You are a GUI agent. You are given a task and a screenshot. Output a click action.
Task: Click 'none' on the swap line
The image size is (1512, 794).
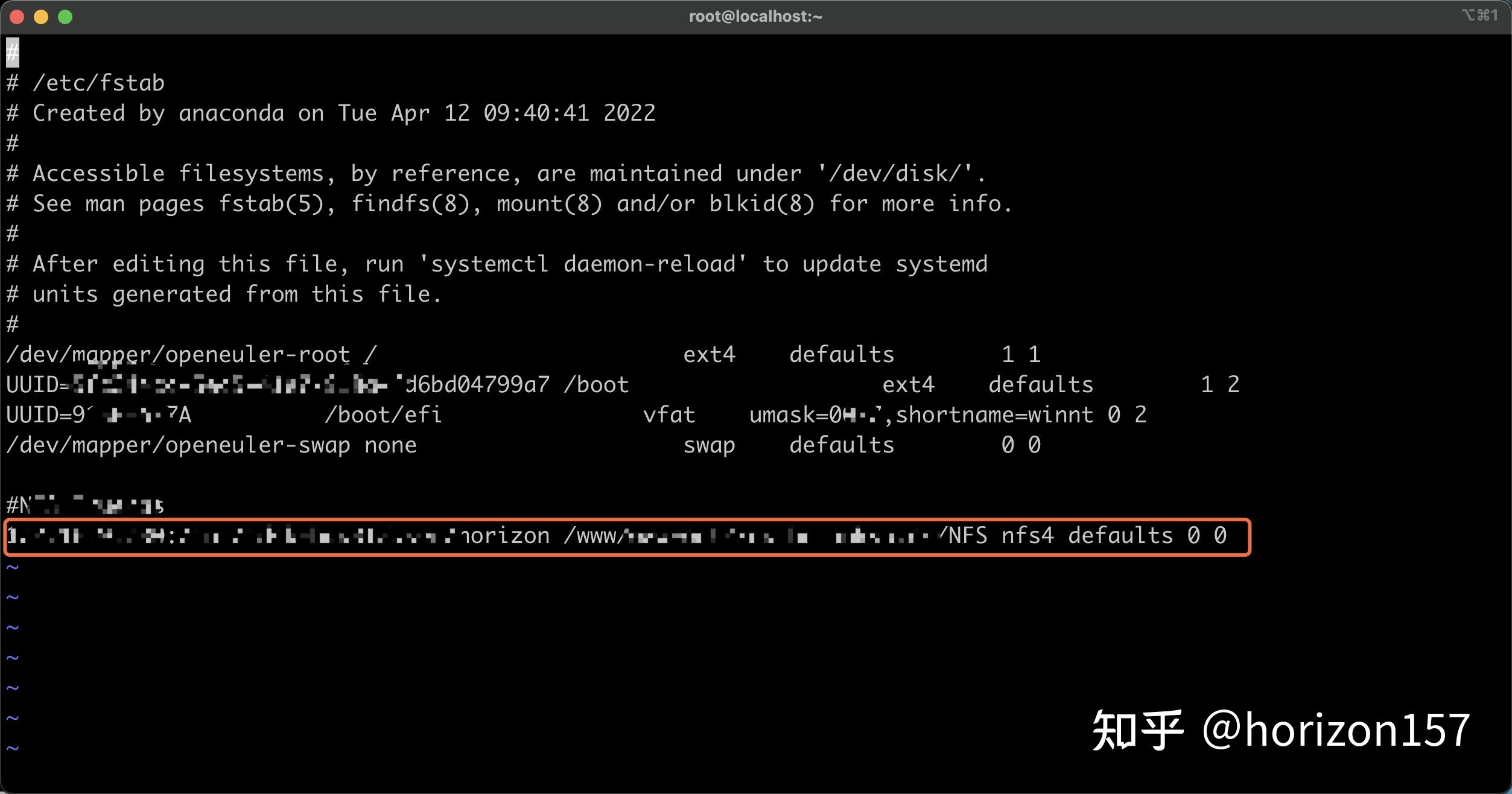click(390, 445)
